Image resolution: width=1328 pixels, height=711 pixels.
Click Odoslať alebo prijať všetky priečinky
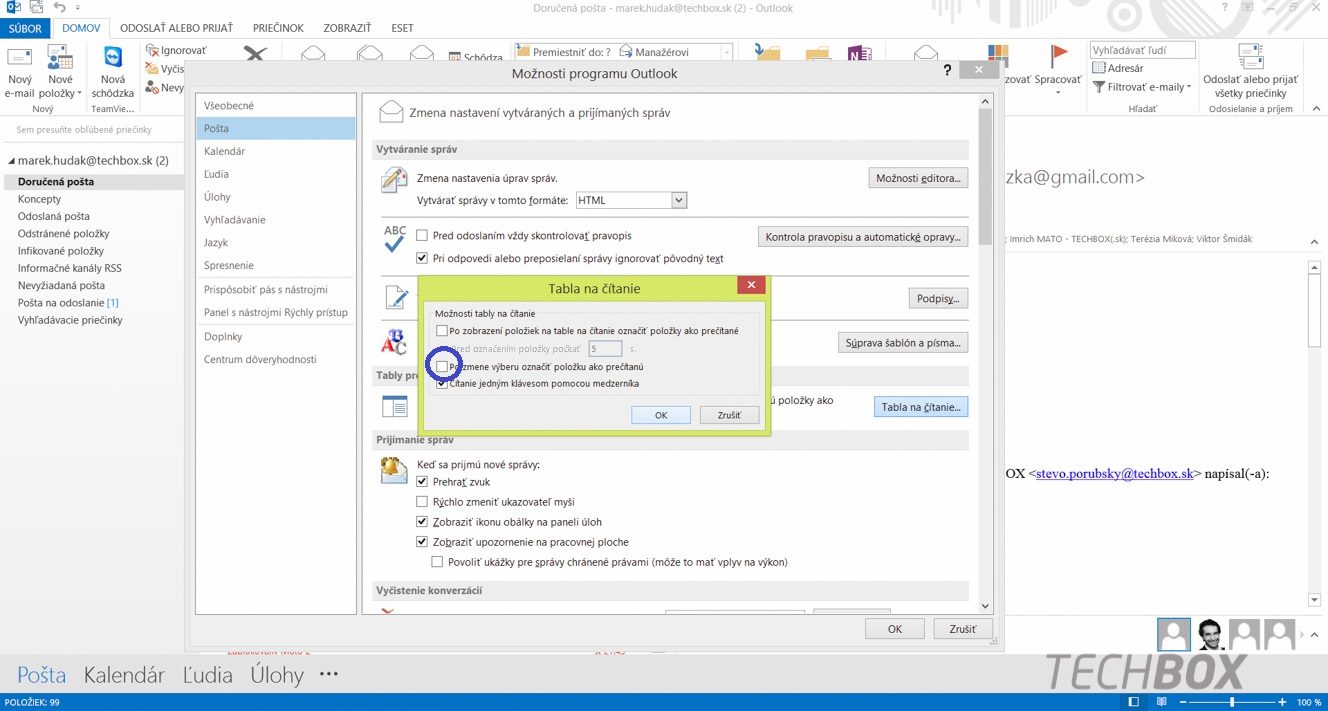1250,72
